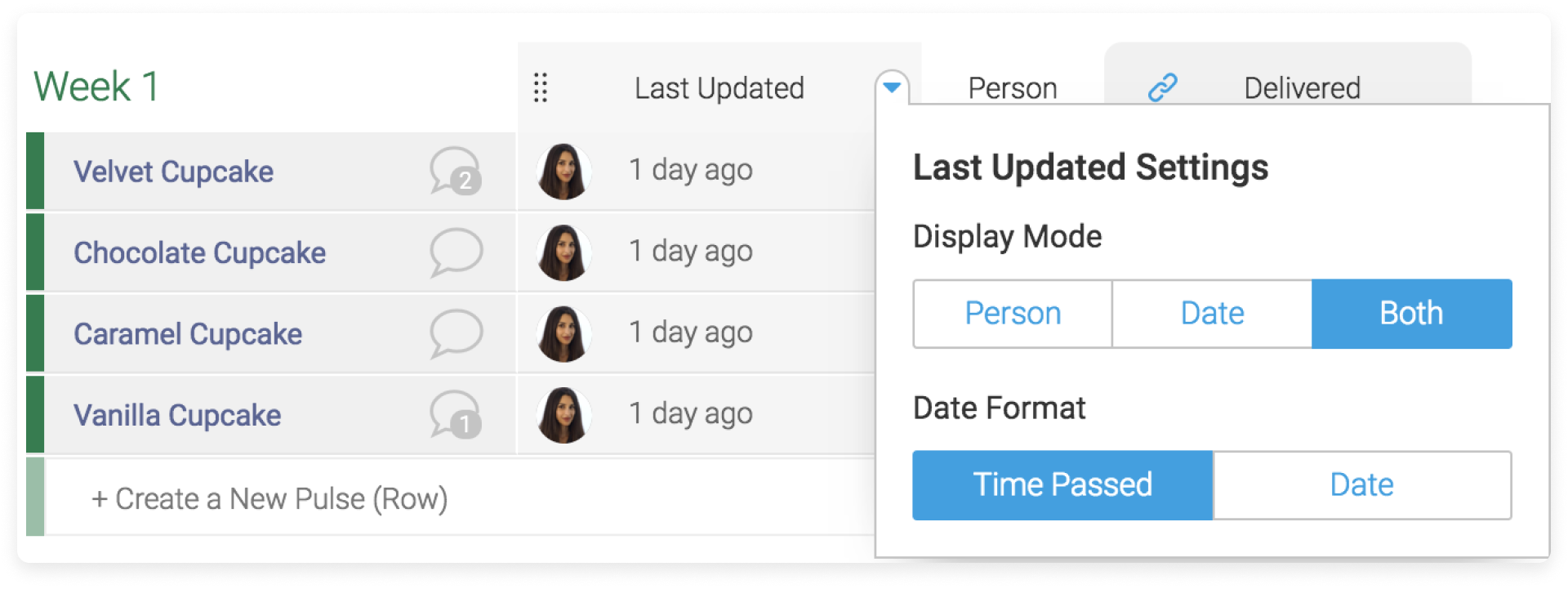Set Display Mode to Person
The height and width of the screenshot is (589, 1568).
(1013, 314)
